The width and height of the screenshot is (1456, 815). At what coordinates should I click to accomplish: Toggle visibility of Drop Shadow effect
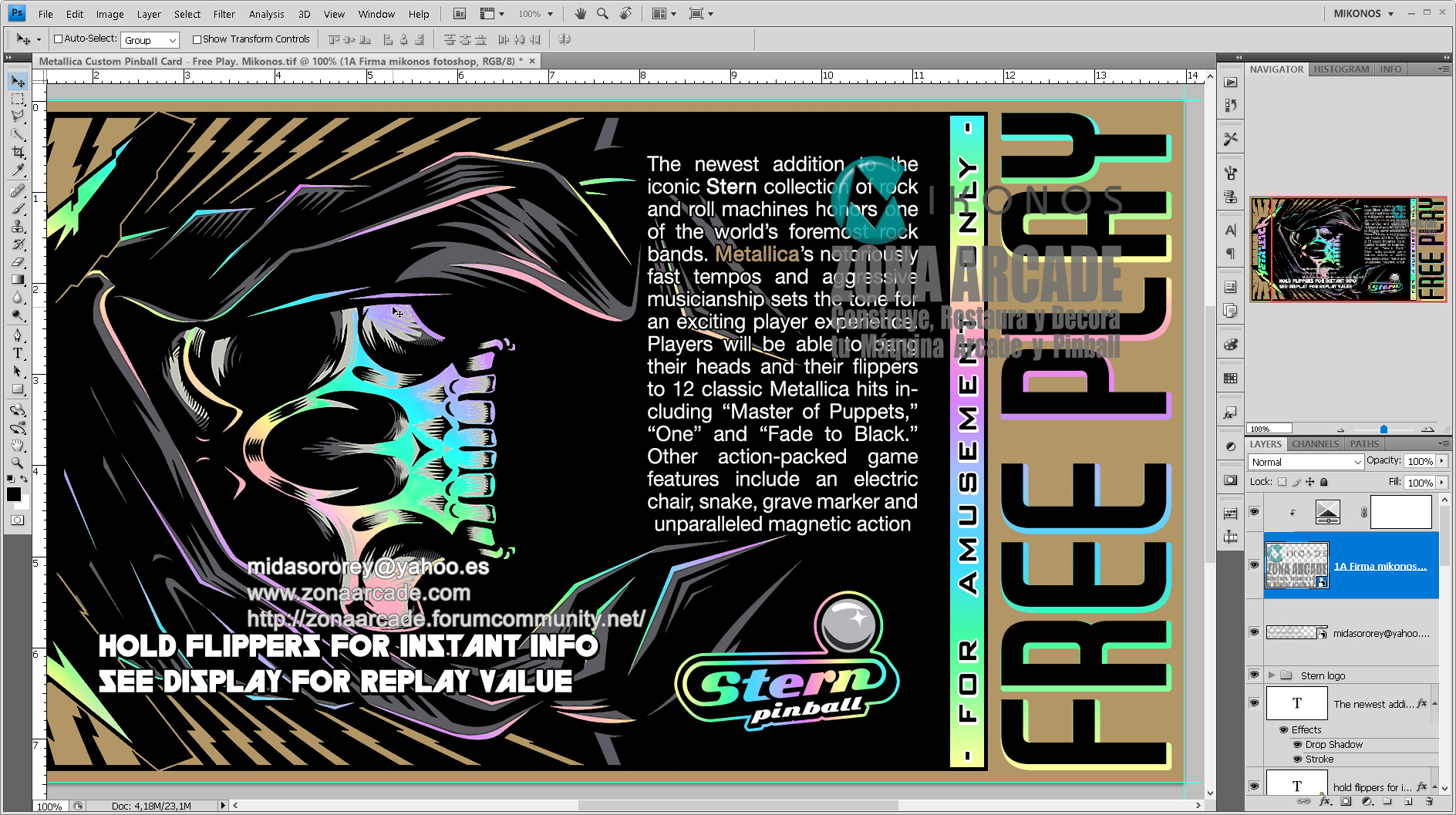(x=1297, y=745)
